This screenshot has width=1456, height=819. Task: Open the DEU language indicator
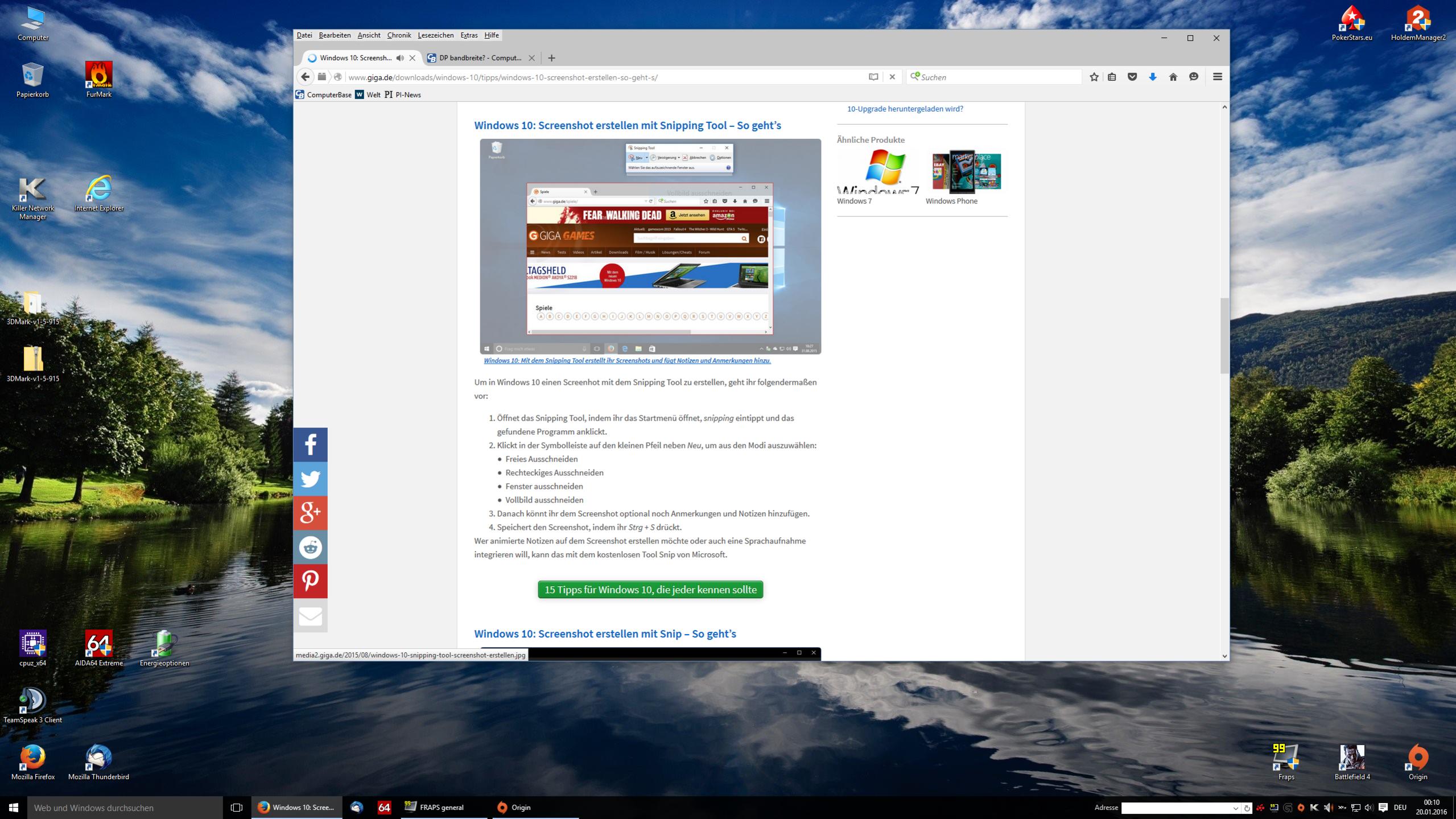[x=1400, y=808]
